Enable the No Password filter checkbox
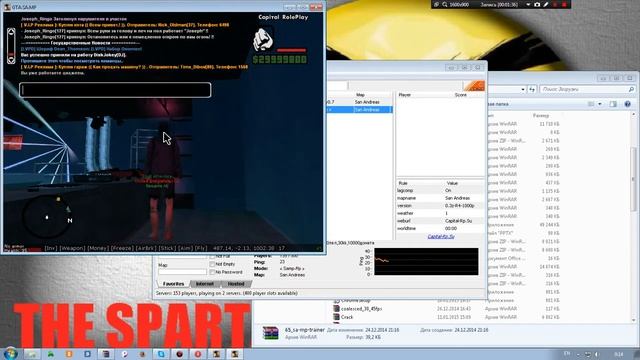640x360 pixels. 212,272
